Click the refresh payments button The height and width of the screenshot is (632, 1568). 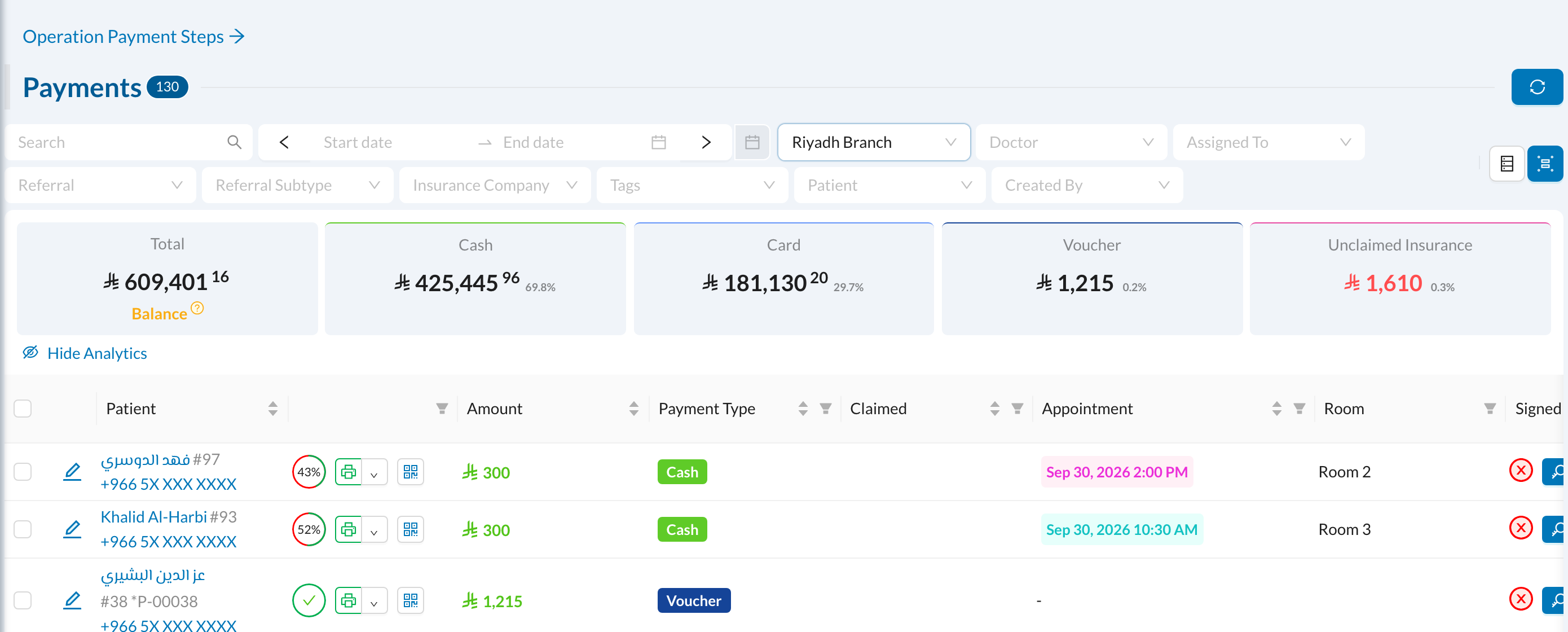point(1536,87)
